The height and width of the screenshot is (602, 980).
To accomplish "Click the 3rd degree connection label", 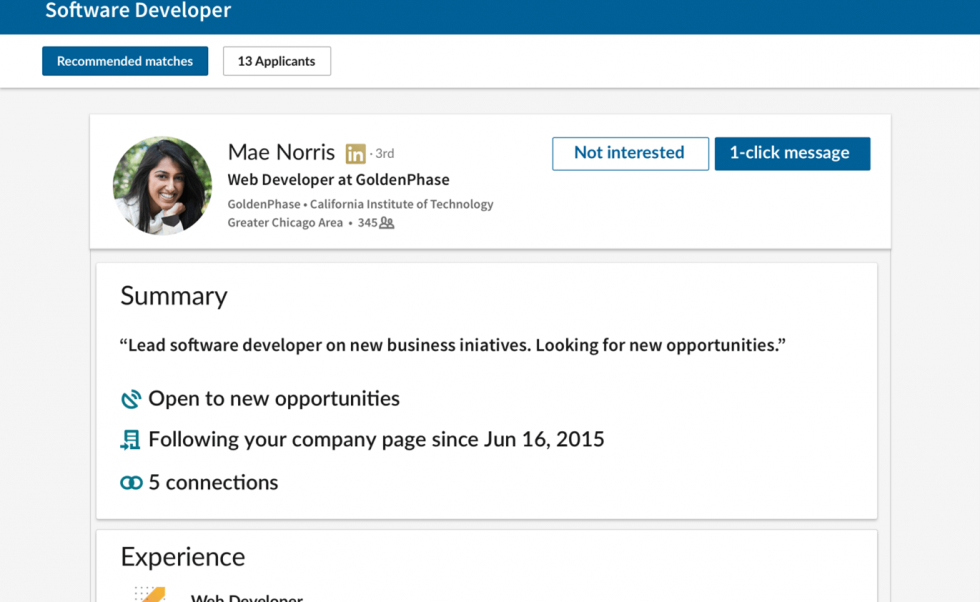I will (385, 154).
